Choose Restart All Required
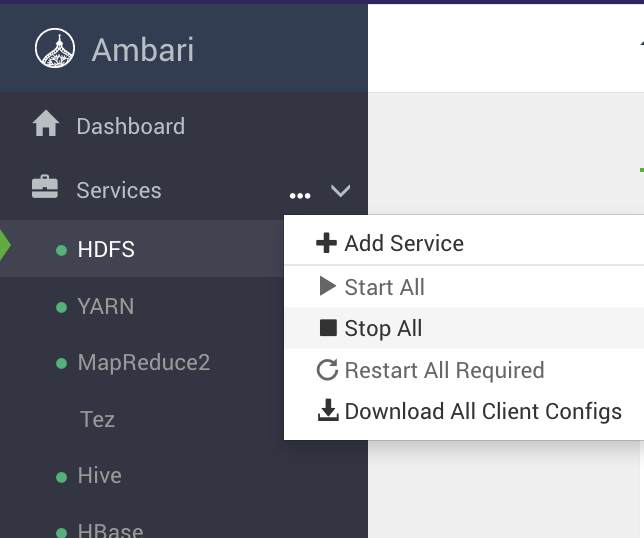 point(464,370)
